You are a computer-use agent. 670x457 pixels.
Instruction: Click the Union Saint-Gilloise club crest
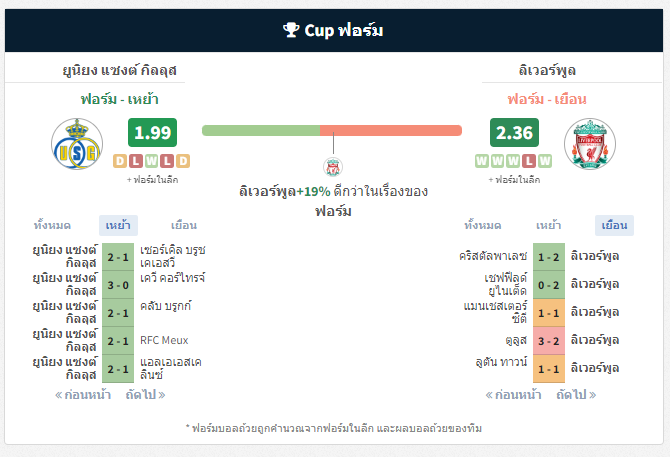point(77,144)
